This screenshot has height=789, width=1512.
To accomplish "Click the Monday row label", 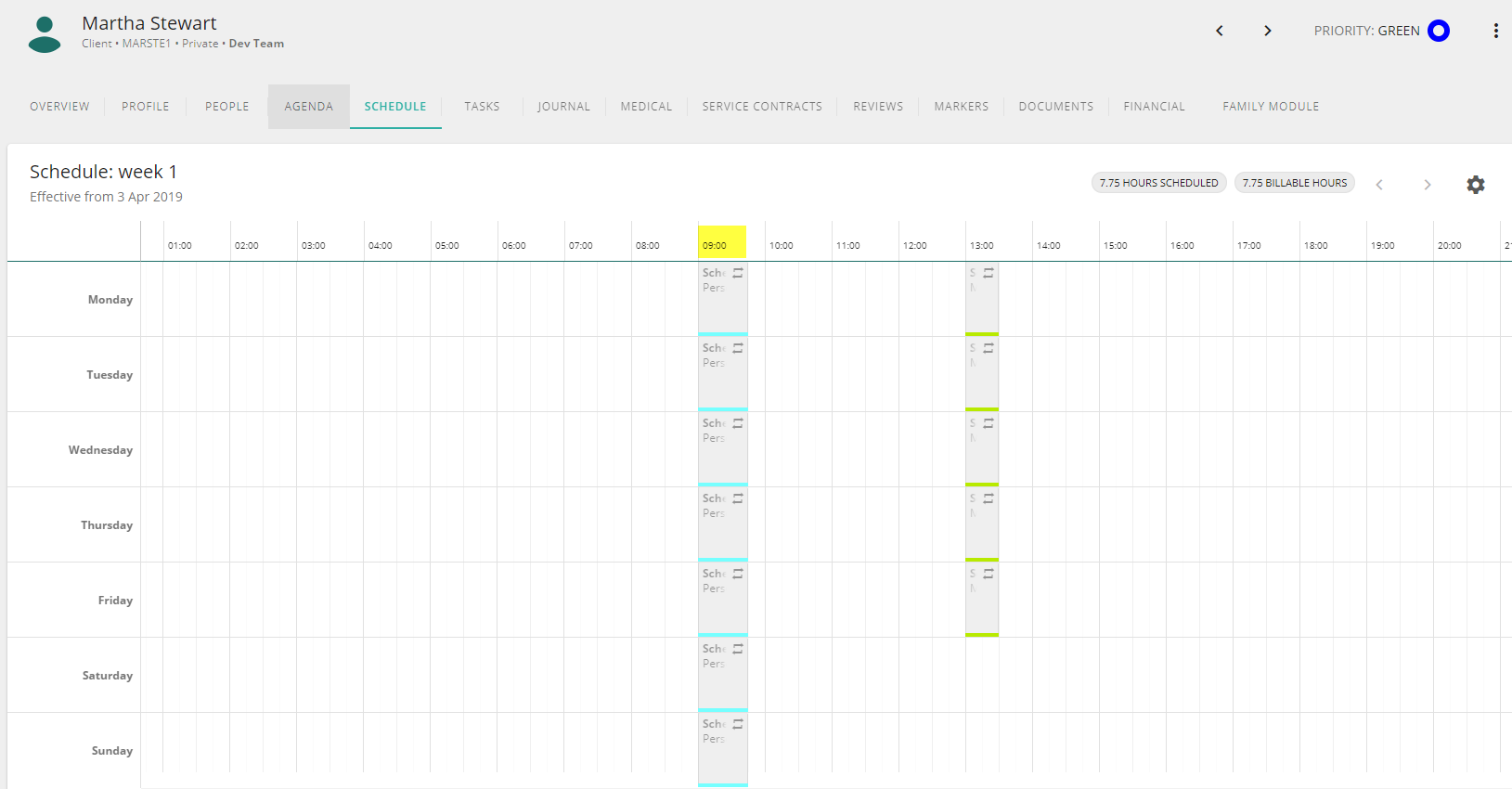I will pos(110,300).
